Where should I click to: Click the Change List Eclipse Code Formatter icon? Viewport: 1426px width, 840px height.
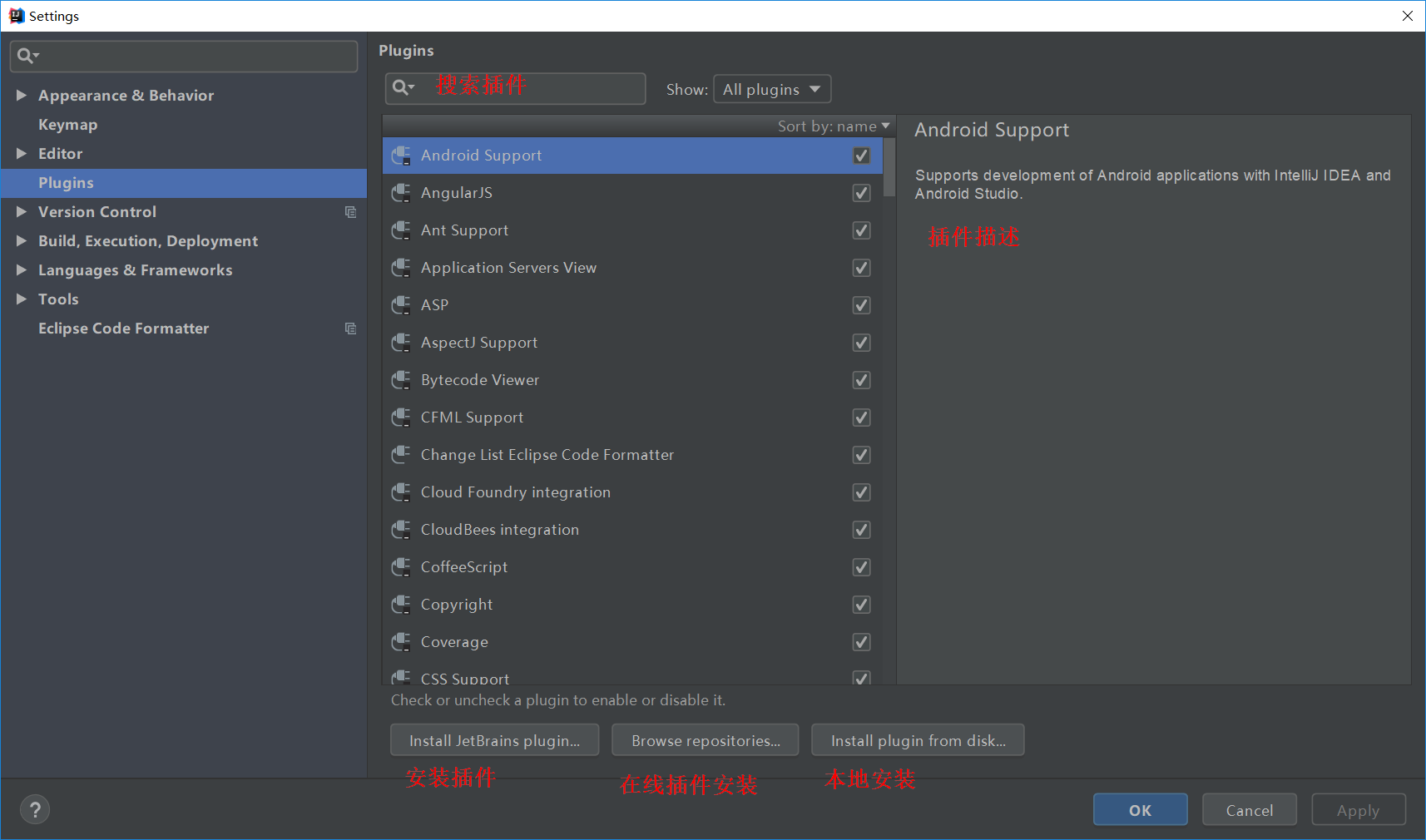pyautogui.click(x=401, y=455)
